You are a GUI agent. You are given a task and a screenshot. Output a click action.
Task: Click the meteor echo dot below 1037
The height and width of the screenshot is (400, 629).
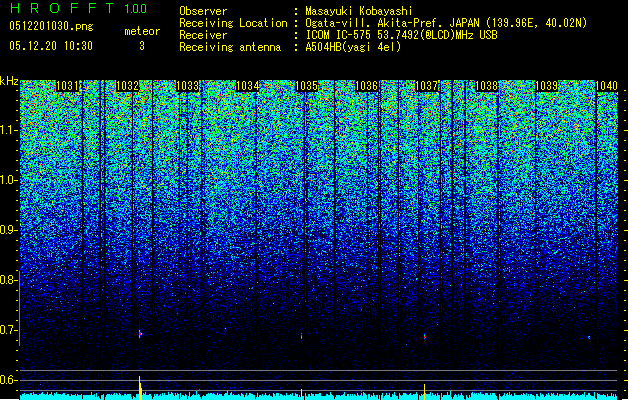pos(424,336)
